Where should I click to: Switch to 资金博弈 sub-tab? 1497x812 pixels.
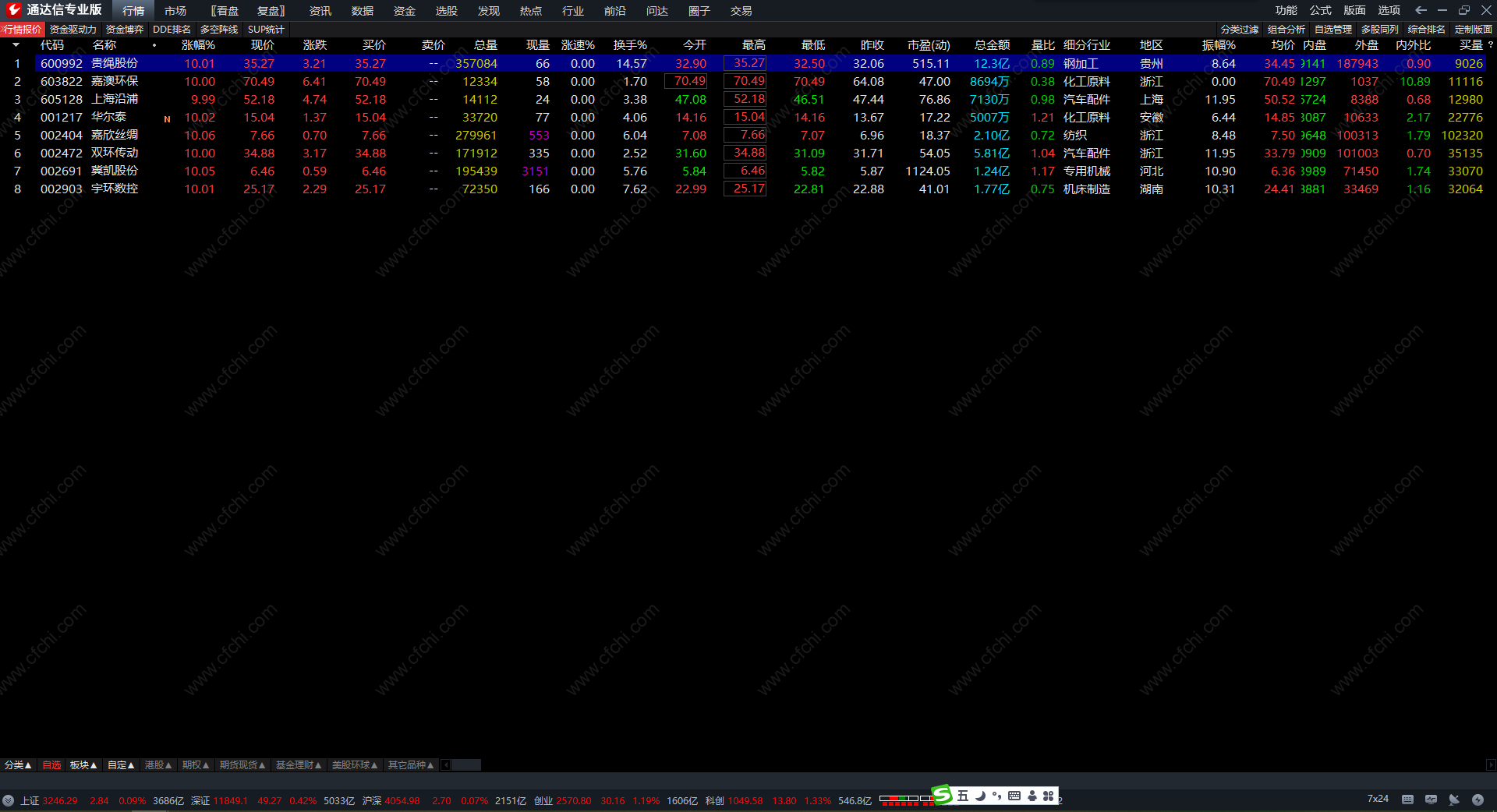(125, 30)
